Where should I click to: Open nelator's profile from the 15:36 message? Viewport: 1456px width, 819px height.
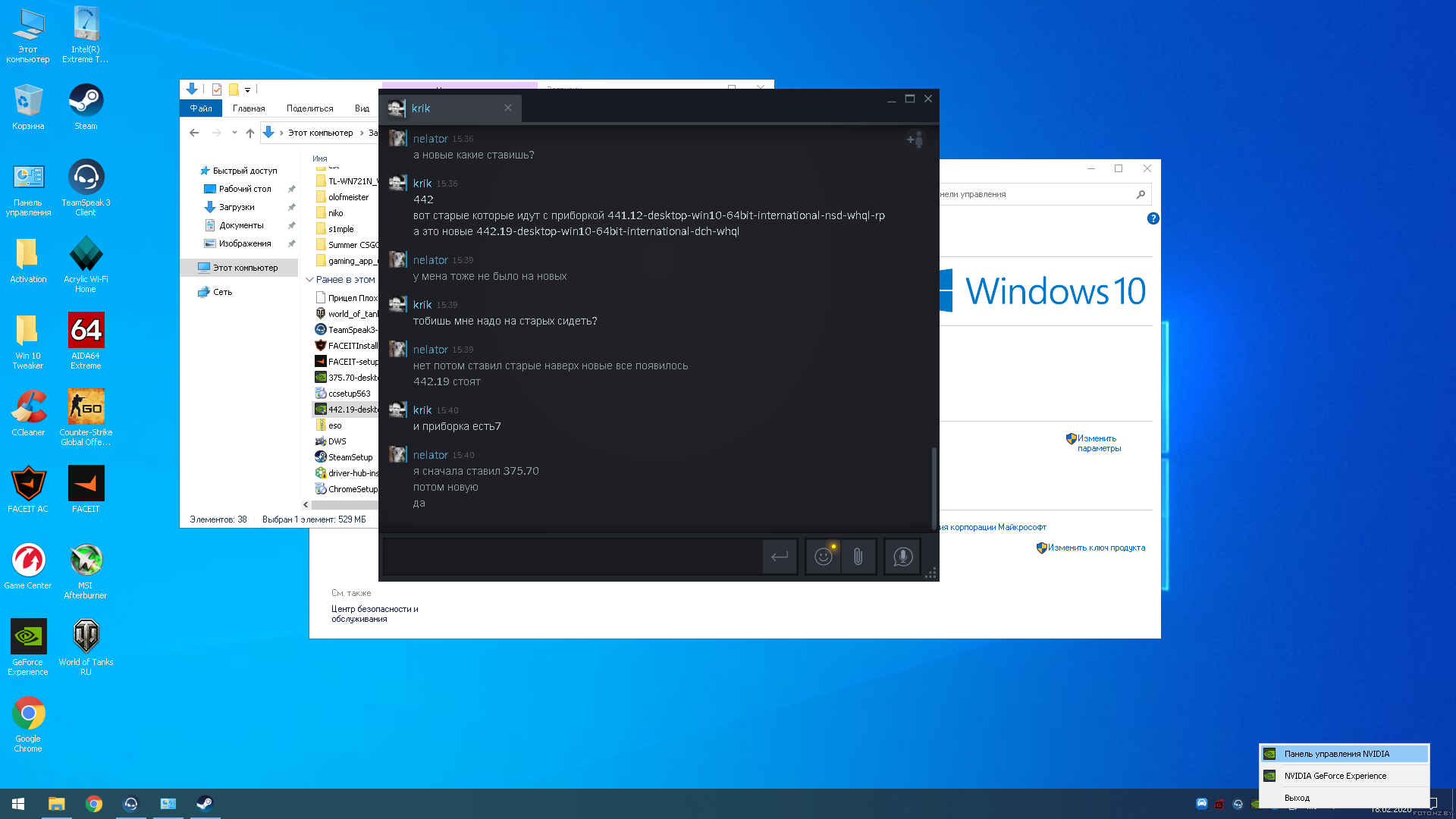point(430,139)
